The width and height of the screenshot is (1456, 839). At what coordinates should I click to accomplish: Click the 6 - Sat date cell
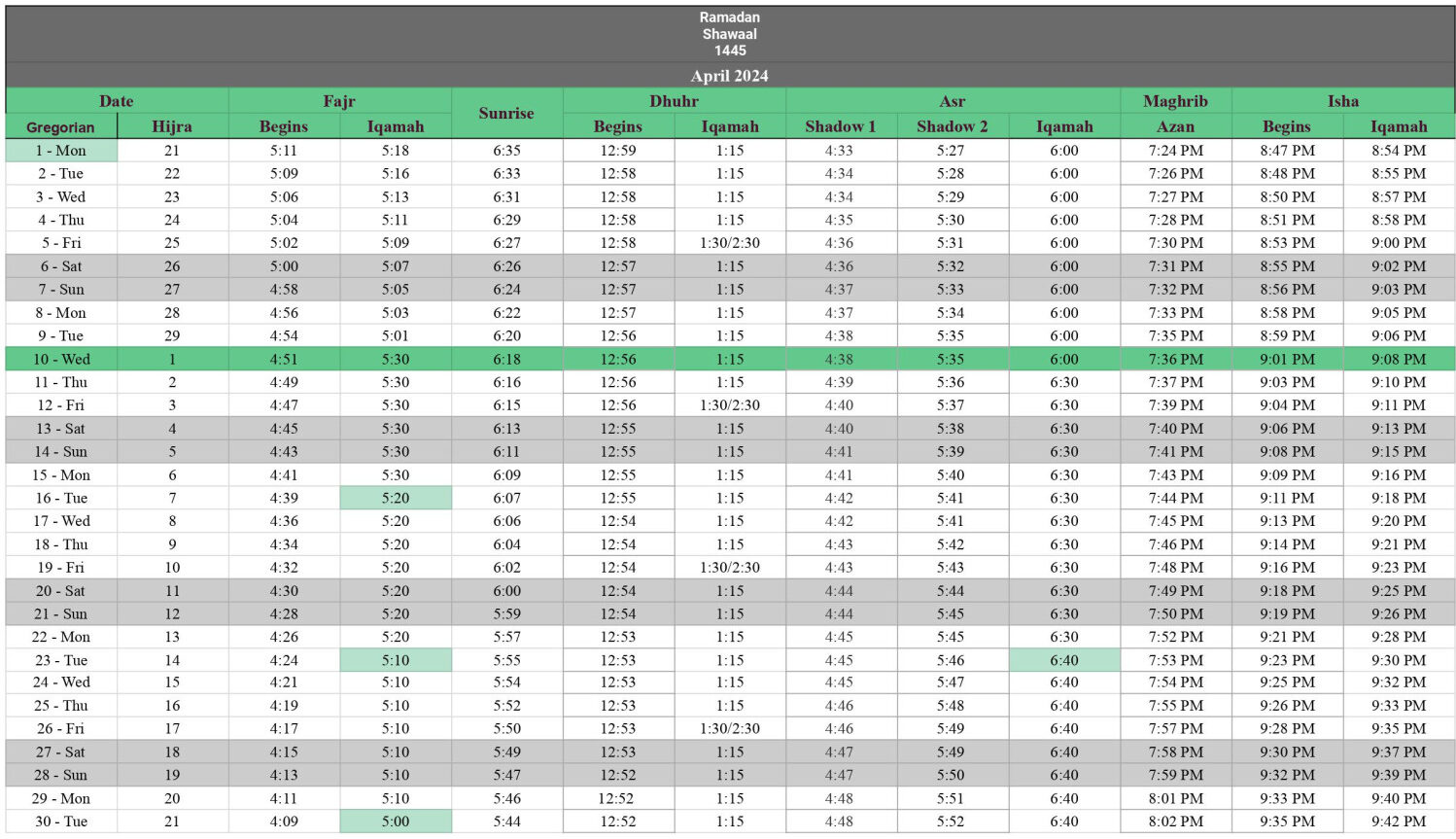[61, 266]
